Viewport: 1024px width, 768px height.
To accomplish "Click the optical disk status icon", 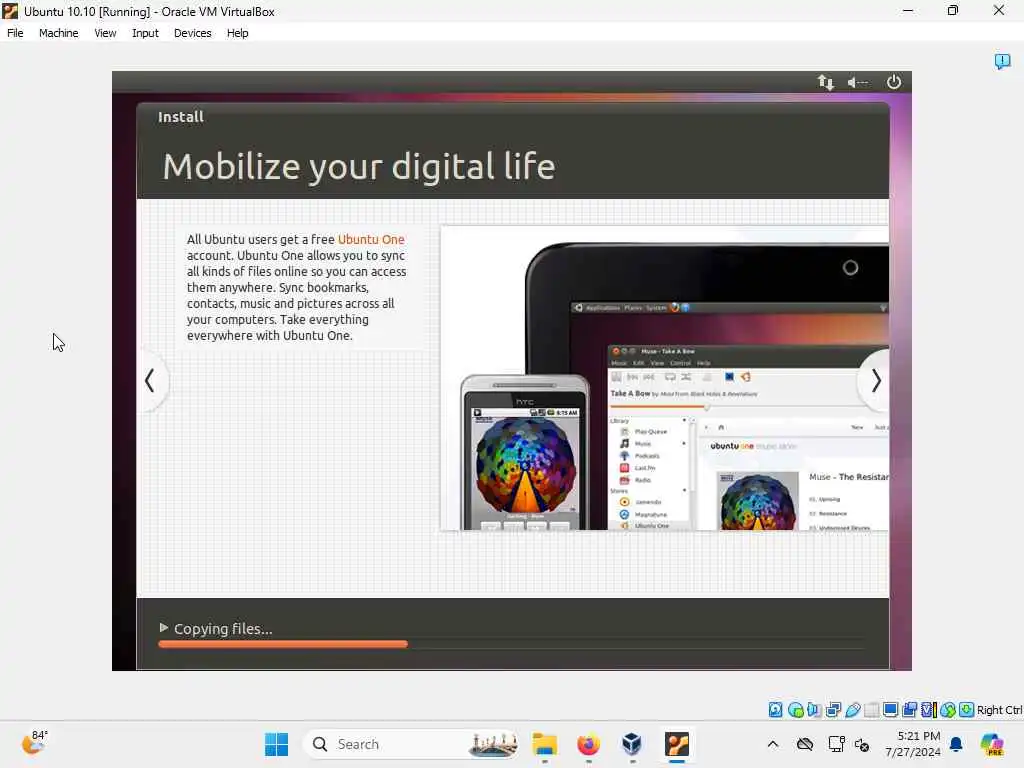I will (795, 710).
